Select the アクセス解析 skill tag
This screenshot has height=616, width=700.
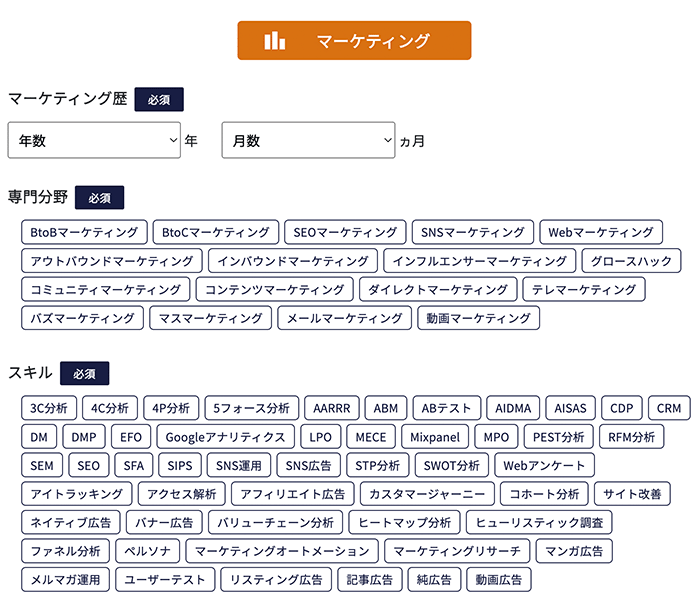click(x=182, y=494)
